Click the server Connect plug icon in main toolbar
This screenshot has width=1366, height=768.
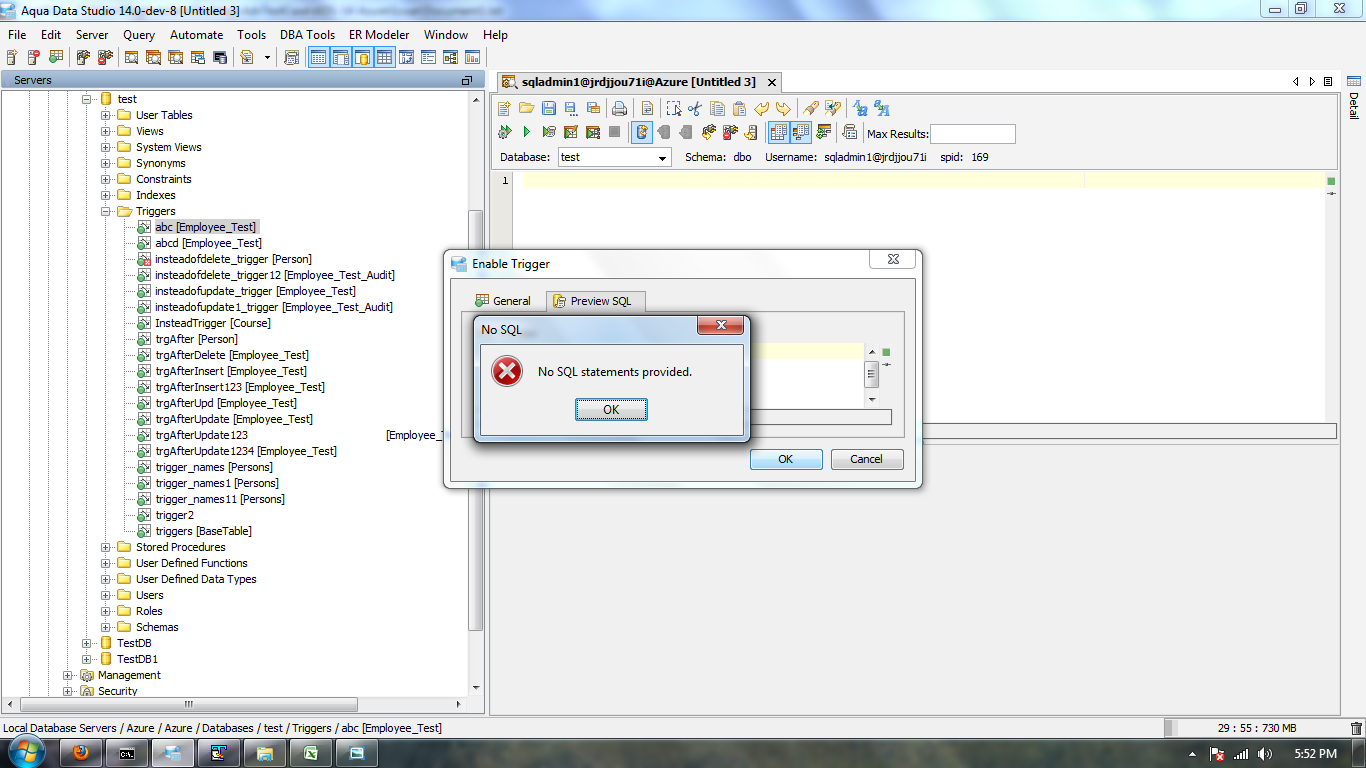(83, 57)
